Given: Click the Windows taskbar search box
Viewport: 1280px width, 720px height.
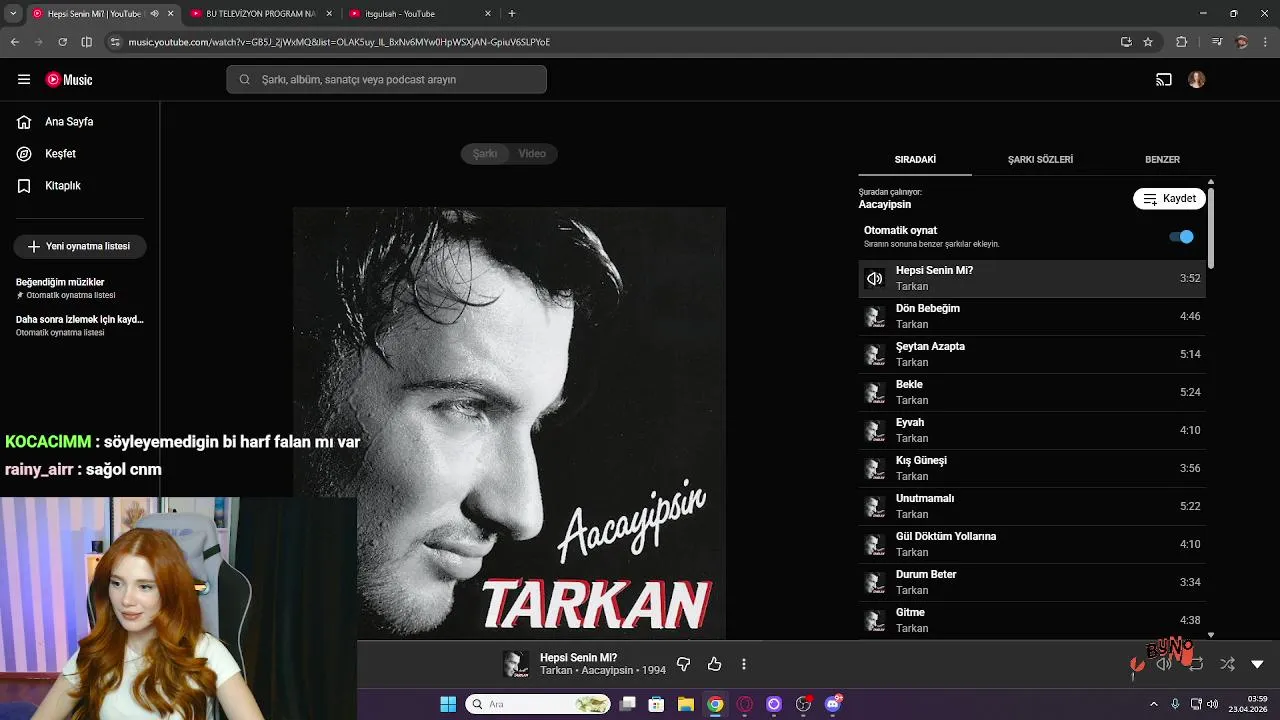Looking at the screenshot, I should (539, 704).
